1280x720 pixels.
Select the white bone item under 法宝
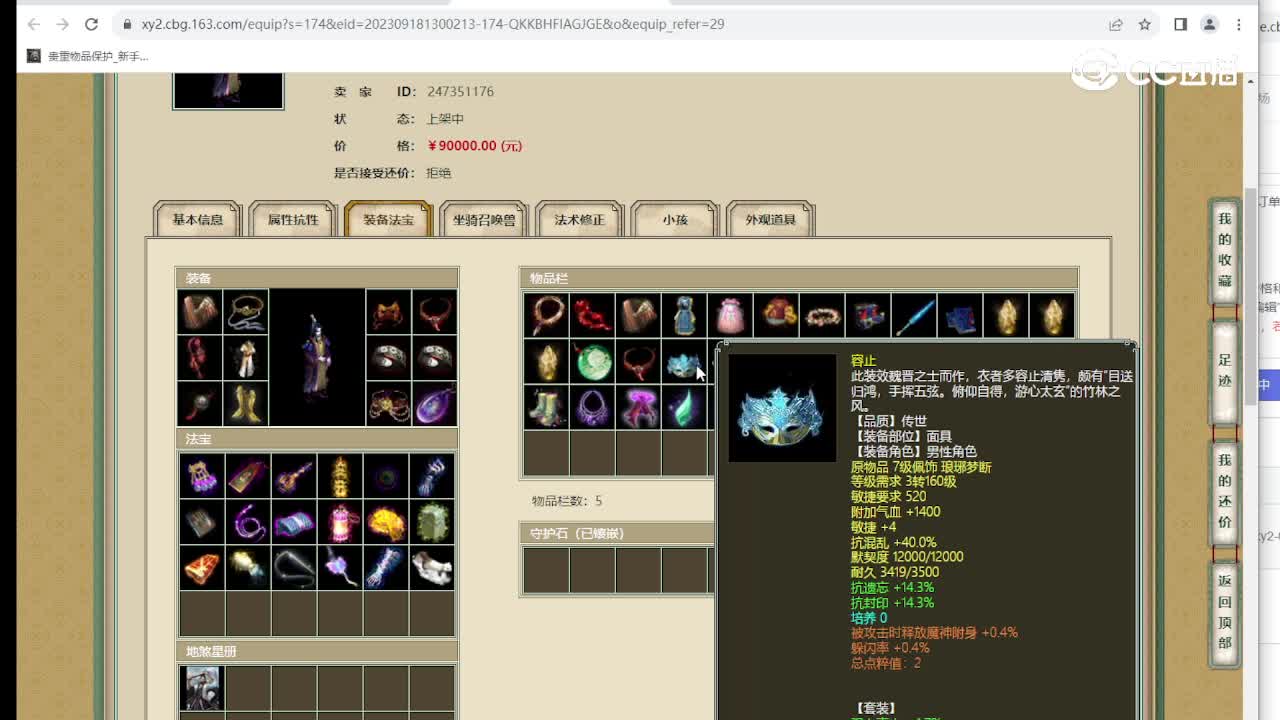pyautogui.click(x=432, y=568)
